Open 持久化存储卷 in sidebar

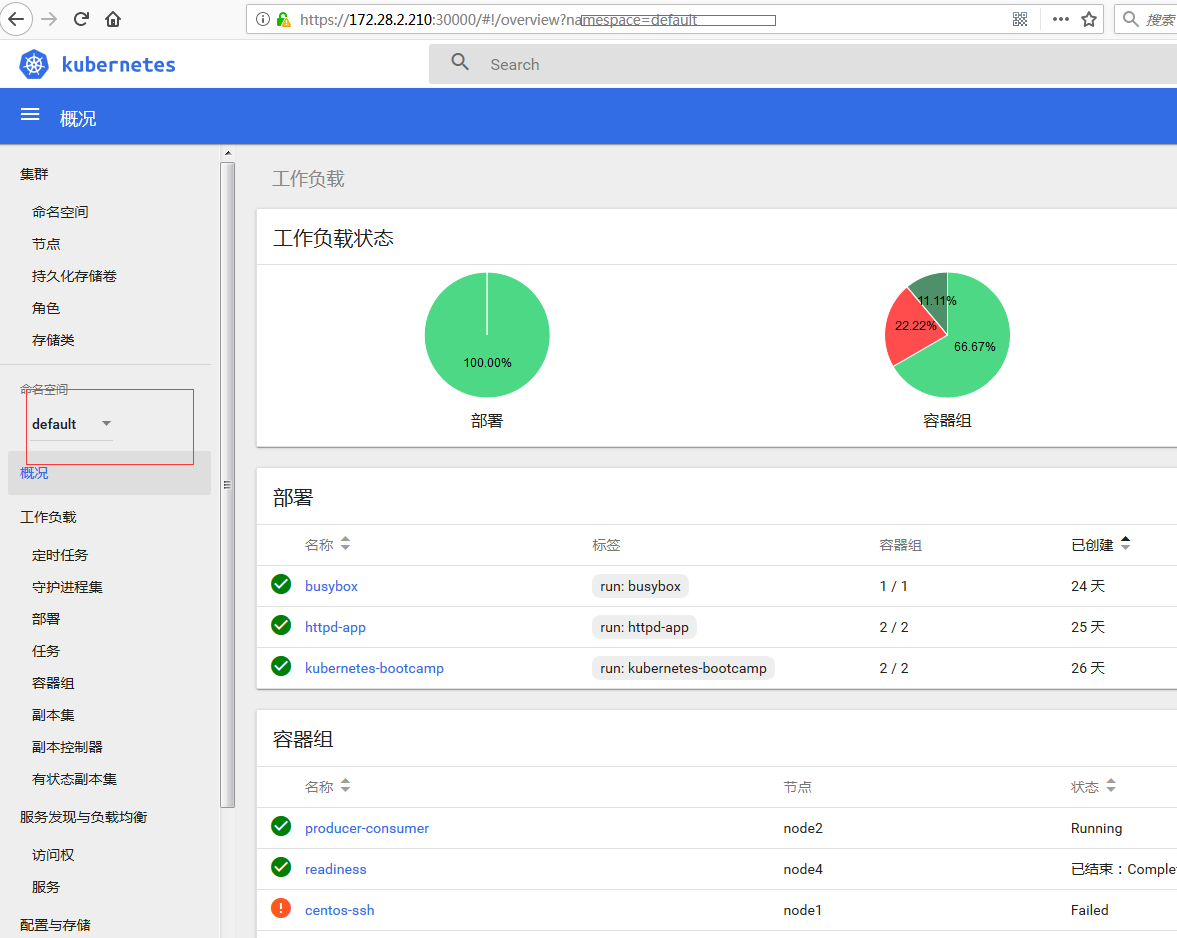pos(74,276)
